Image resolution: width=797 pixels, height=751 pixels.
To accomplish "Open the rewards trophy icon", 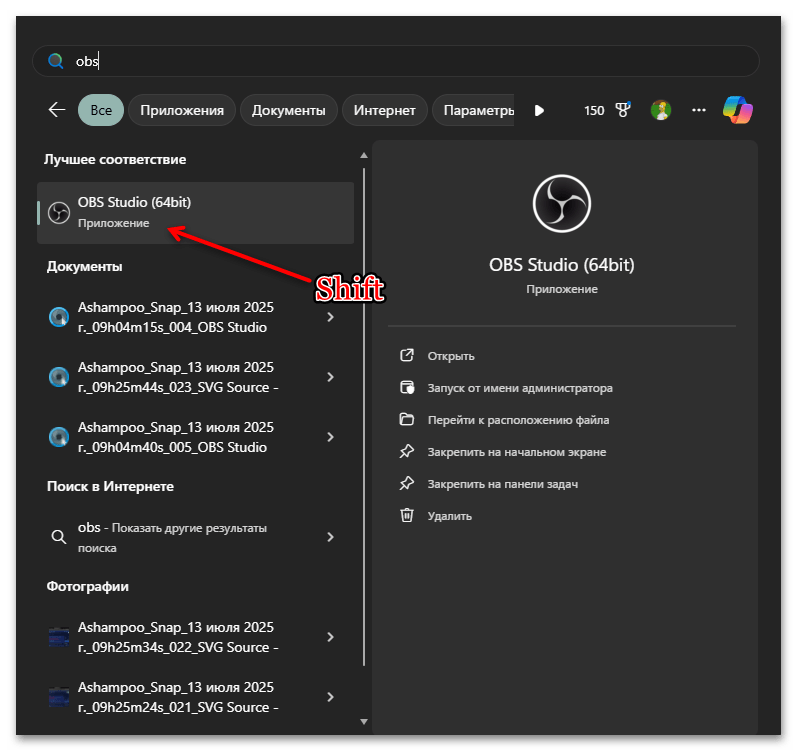I will tap(623, 110).
